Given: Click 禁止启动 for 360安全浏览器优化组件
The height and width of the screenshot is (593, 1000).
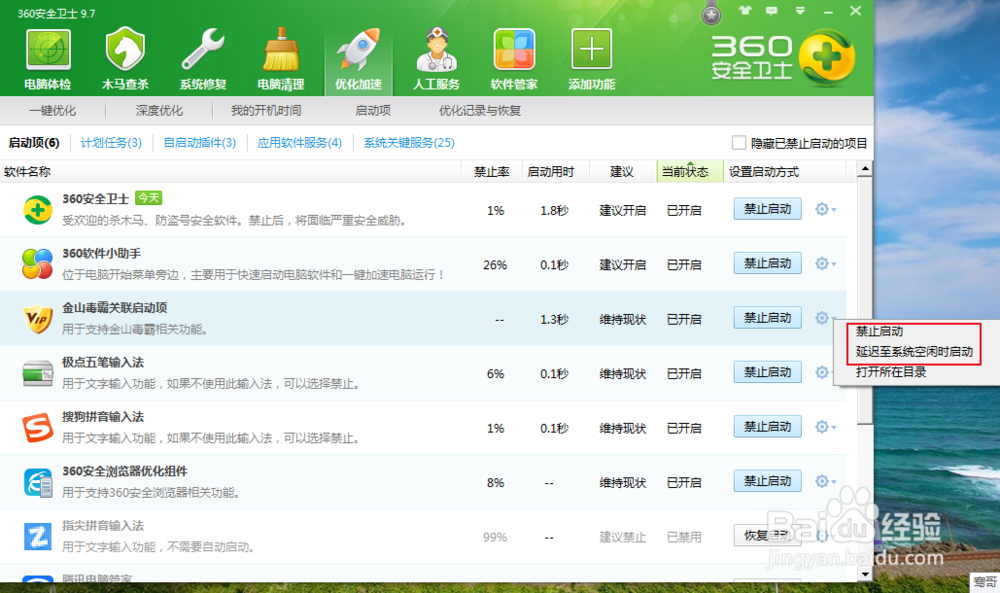Looking at the screenshot, I should (x=767, y=481).
